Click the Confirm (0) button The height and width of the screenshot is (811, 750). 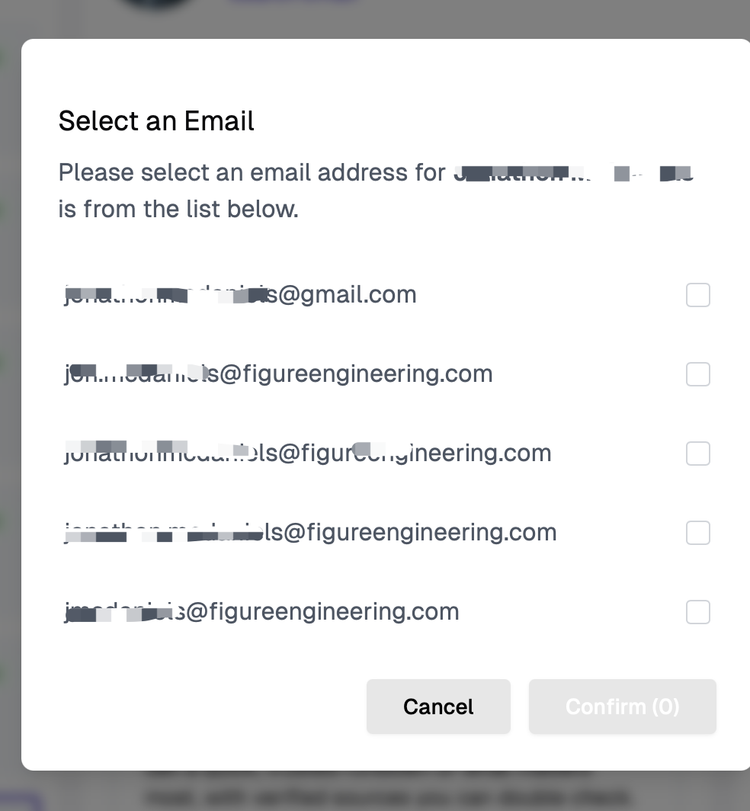point(622,707)
